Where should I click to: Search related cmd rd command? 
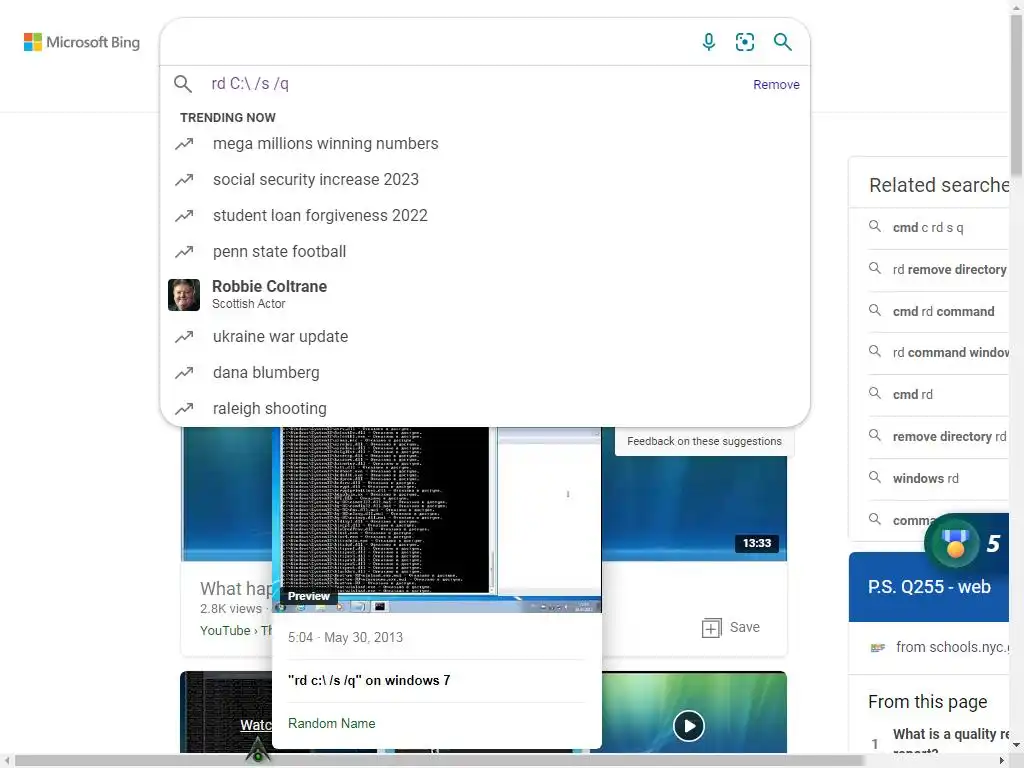pos(944,312)
